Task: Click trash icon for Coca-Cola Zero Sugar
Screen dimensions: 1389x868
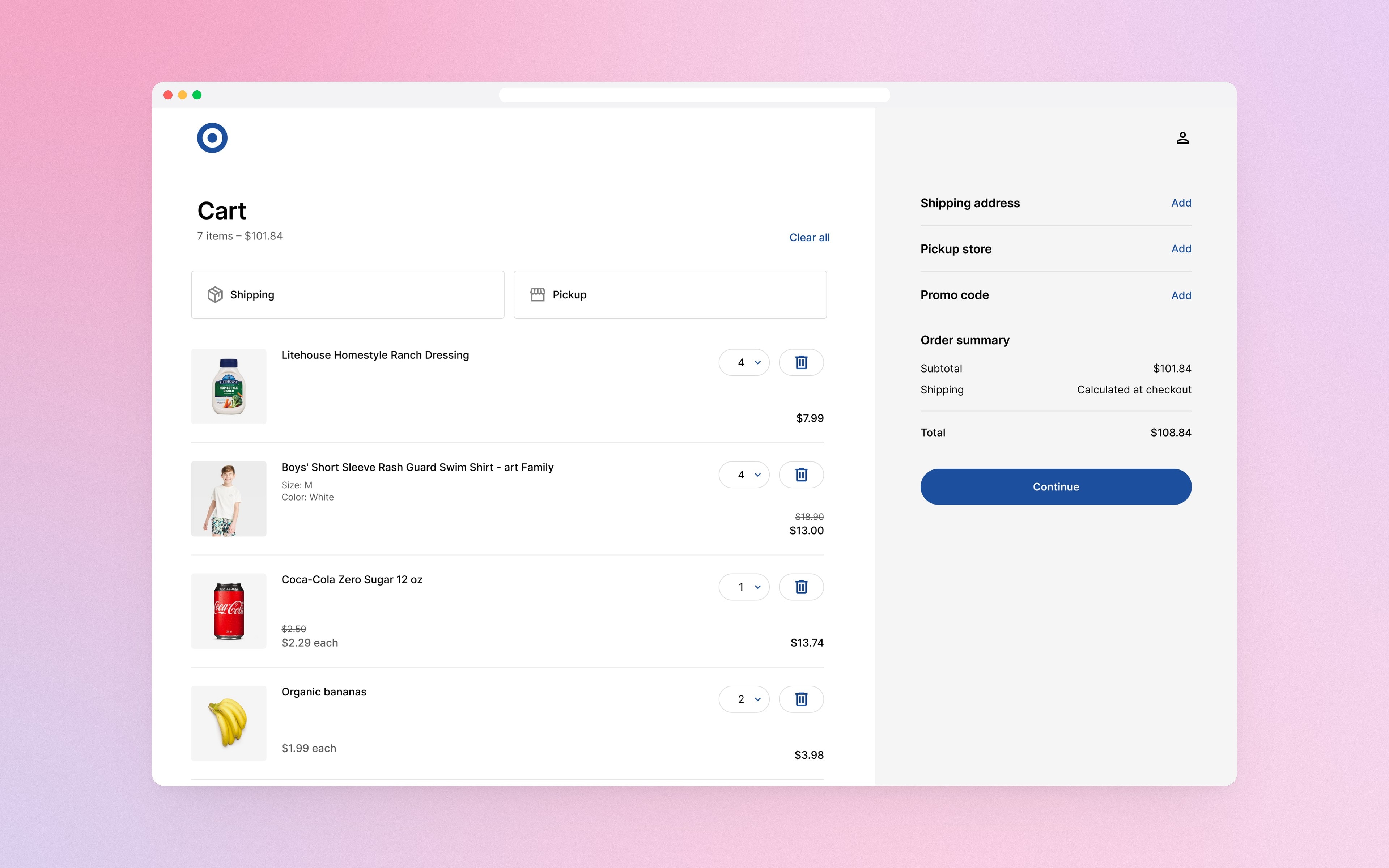Action: click(801, 587)
